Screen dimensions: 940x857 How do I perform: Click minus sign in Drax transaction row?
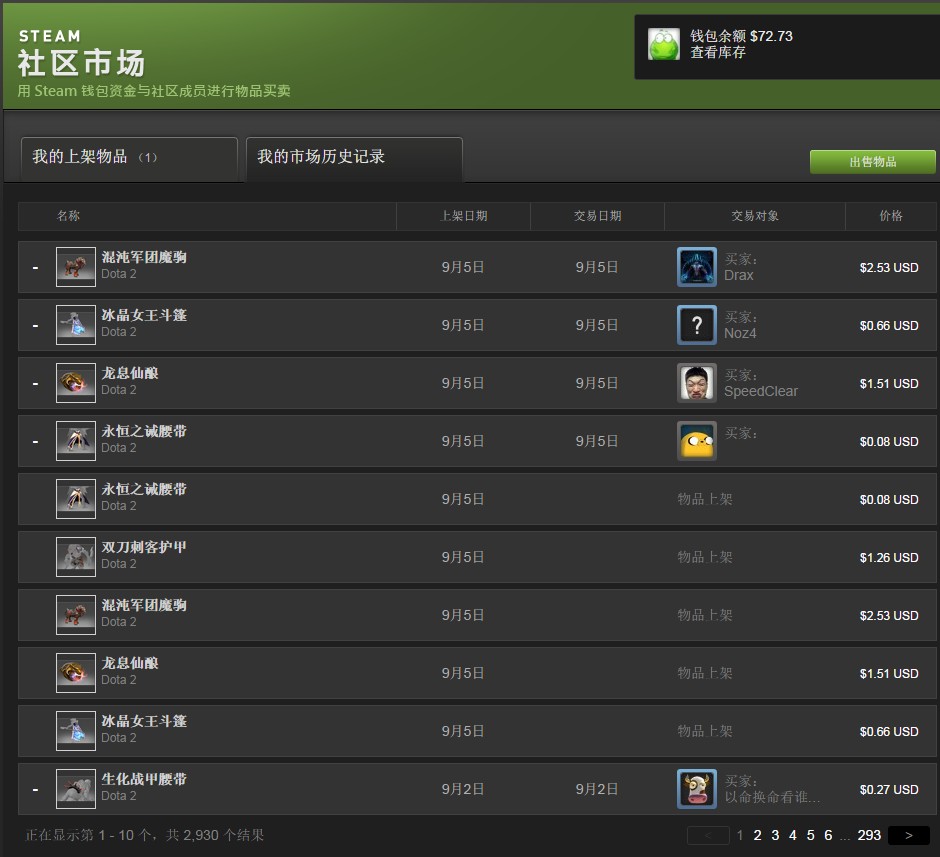35,267
